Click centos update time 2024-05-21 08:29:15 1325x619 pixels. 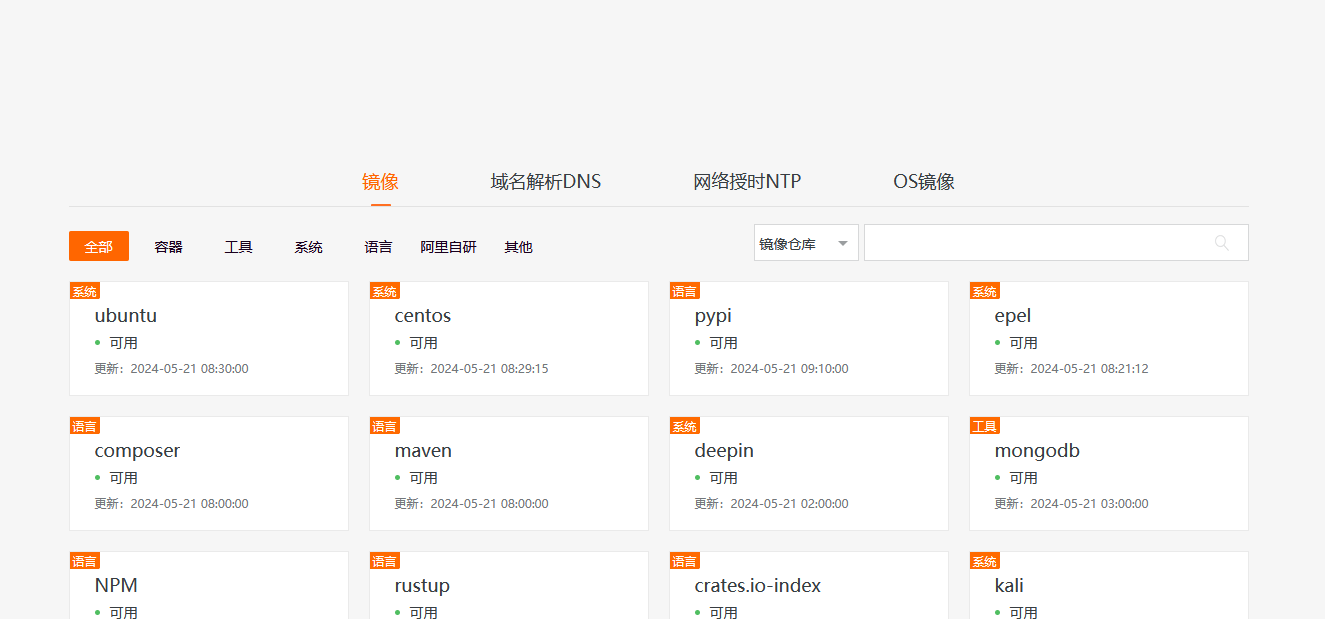[x=490, y=369]
